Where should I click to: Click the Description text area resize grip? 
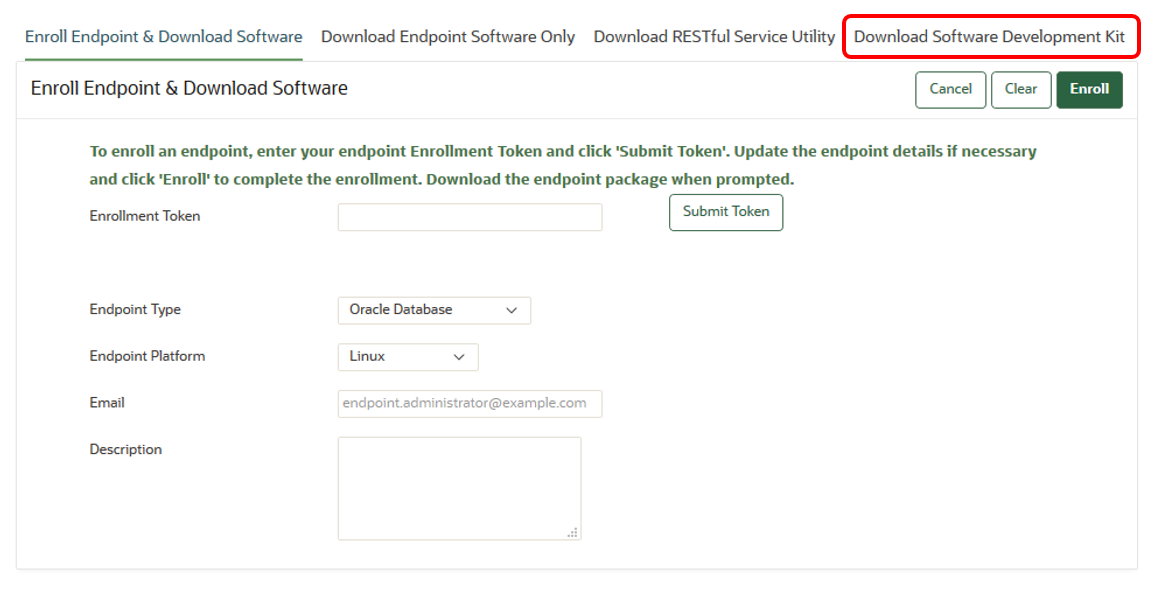(x=573, y=532)
